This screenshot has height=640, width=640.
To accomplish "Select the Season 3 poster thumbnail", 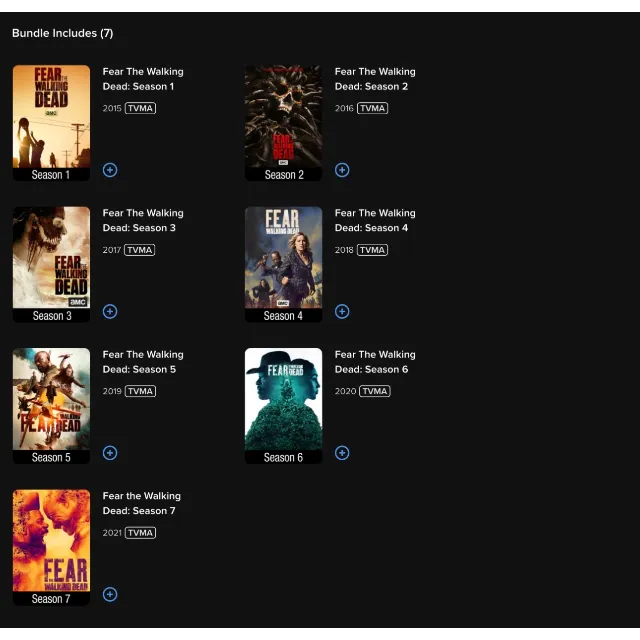I will [x=51, y=264].
